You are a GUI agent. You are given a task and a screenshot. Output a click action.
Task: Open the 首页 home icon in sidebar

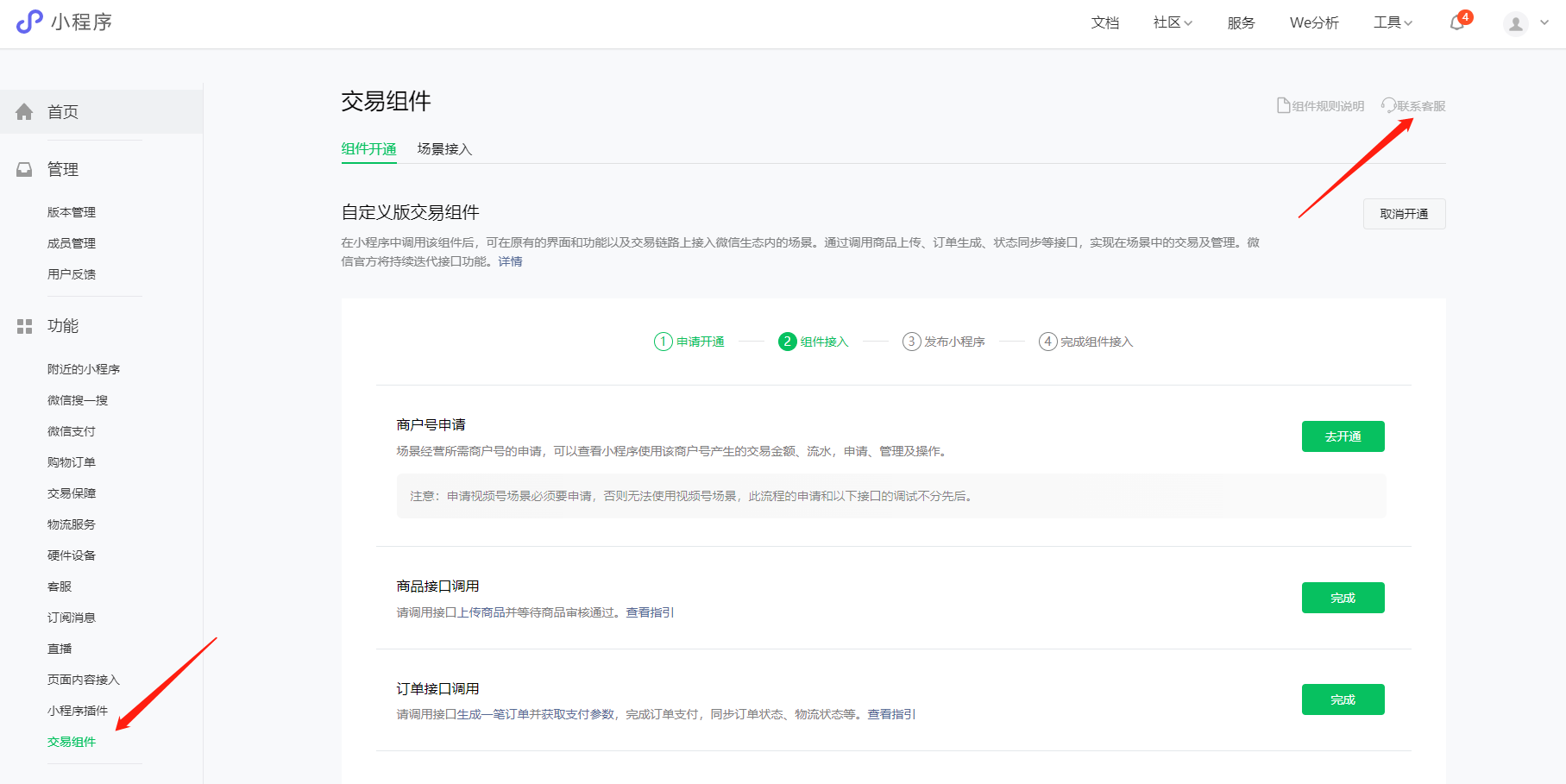pos(24,110)
